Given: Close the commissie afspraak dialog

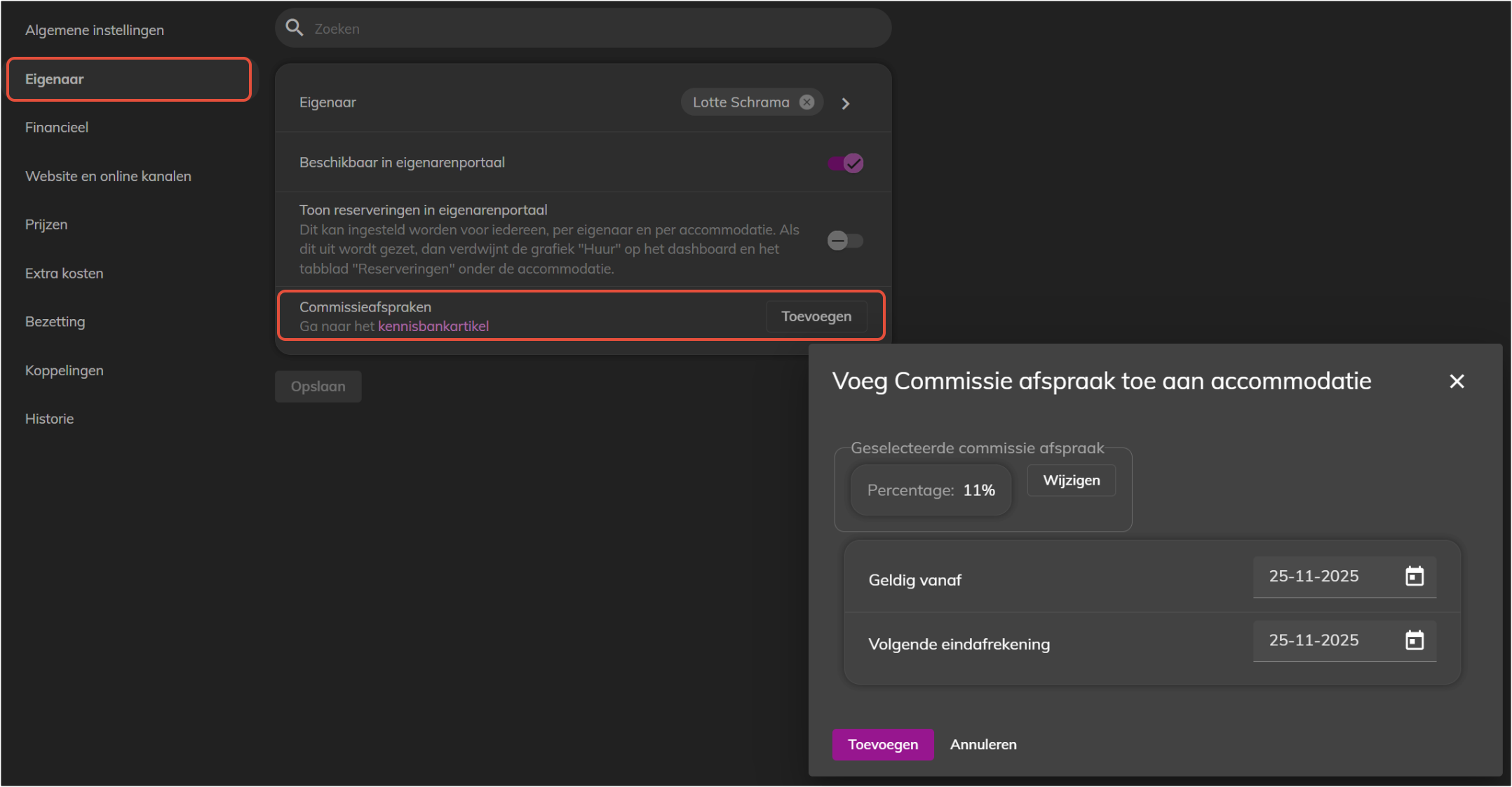Looking at the screenshot, I should (1457, 381).
